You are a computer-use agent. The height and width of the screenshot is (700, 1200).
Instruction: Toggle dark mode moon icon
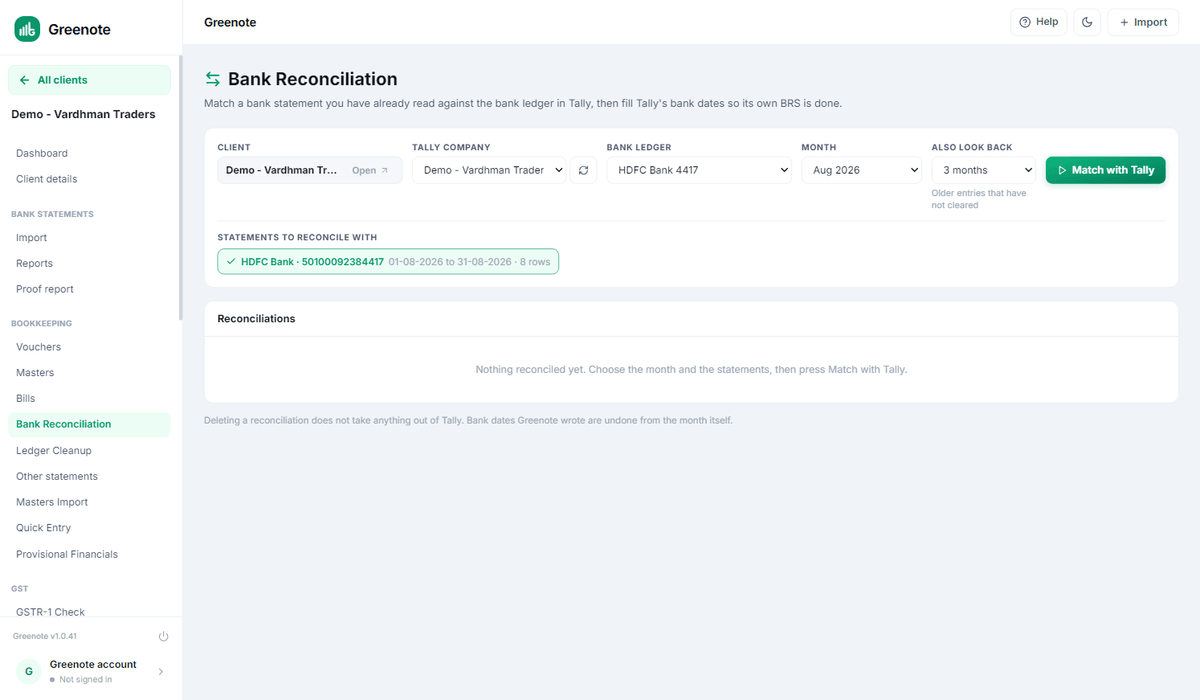coord(1087,22)
